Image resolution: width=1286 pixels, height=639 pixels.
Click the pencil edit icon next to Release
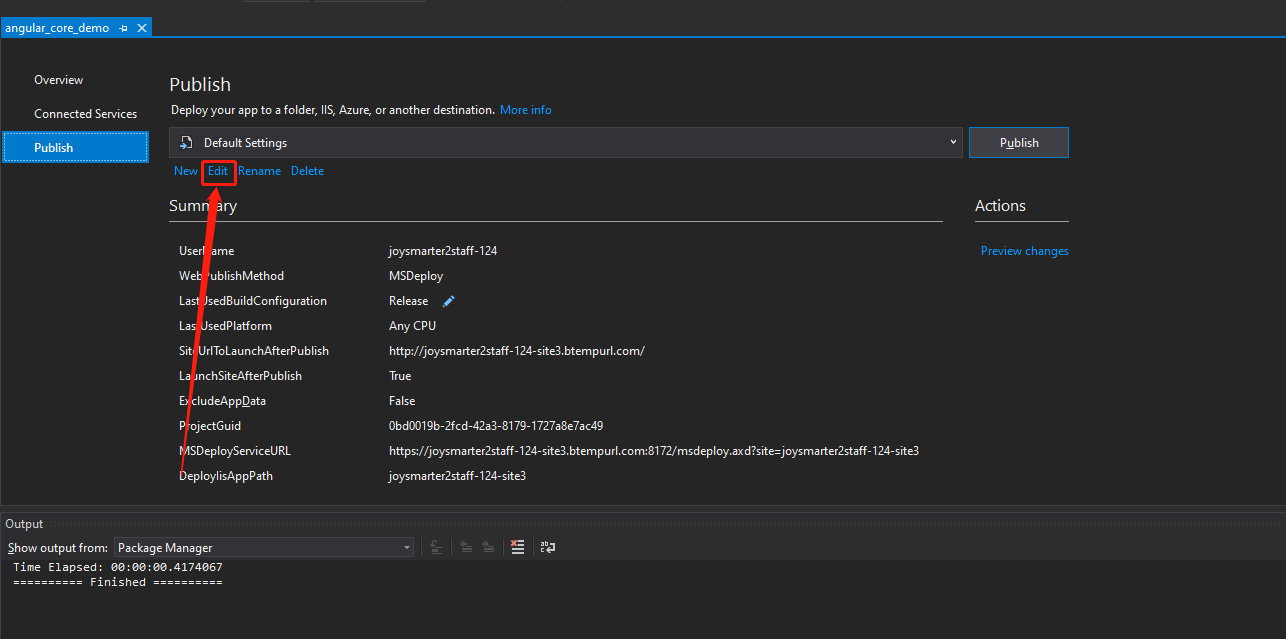[x=448, y=300]
